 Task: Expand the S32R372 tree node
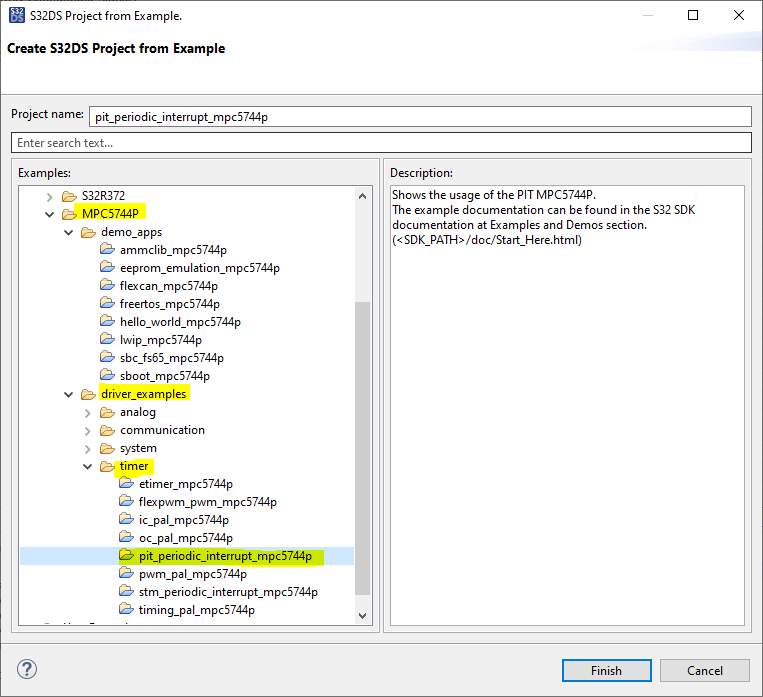click(50, 197)
